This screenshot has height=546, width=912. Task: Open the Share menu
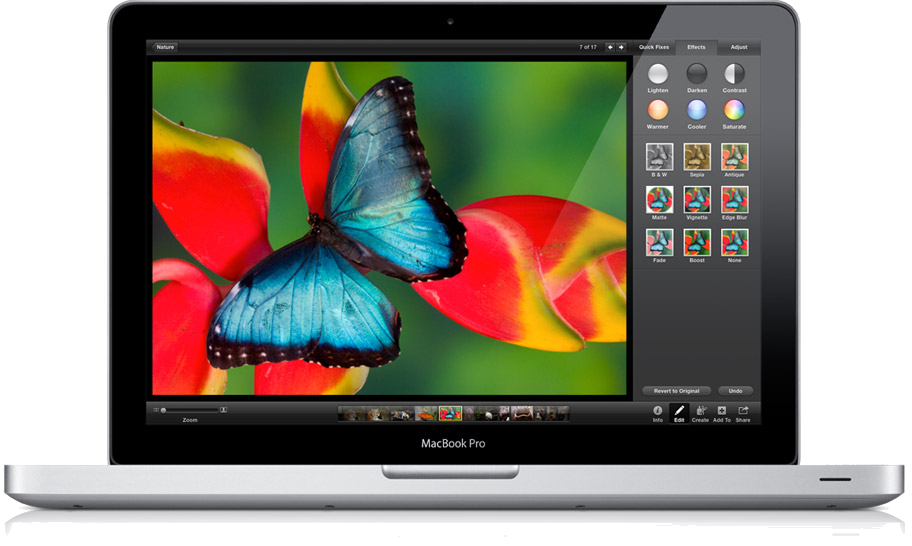pyautogui.click(x=743, y=413)
